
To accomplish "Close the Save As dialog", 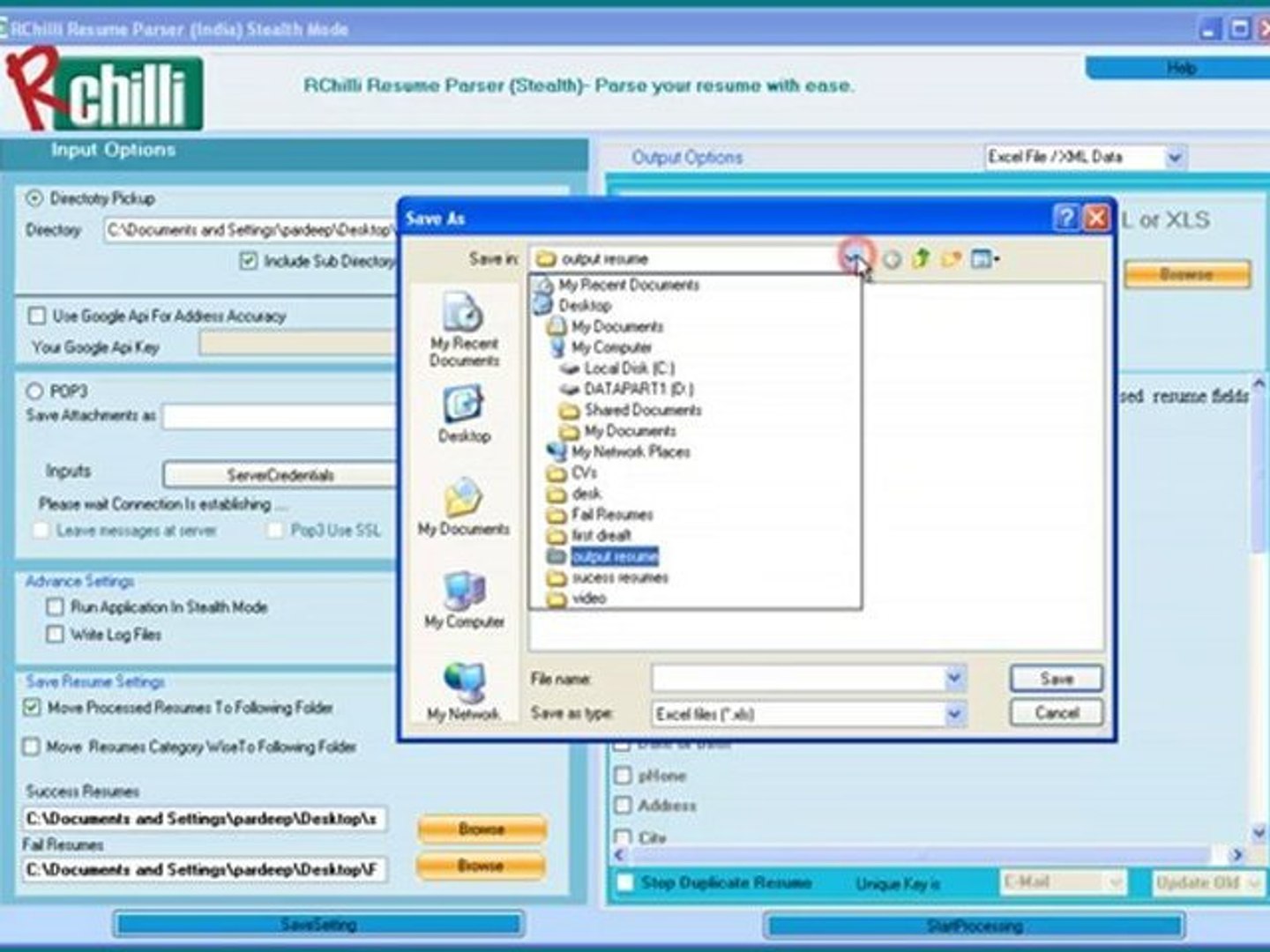I will [x=1096, y=218].
